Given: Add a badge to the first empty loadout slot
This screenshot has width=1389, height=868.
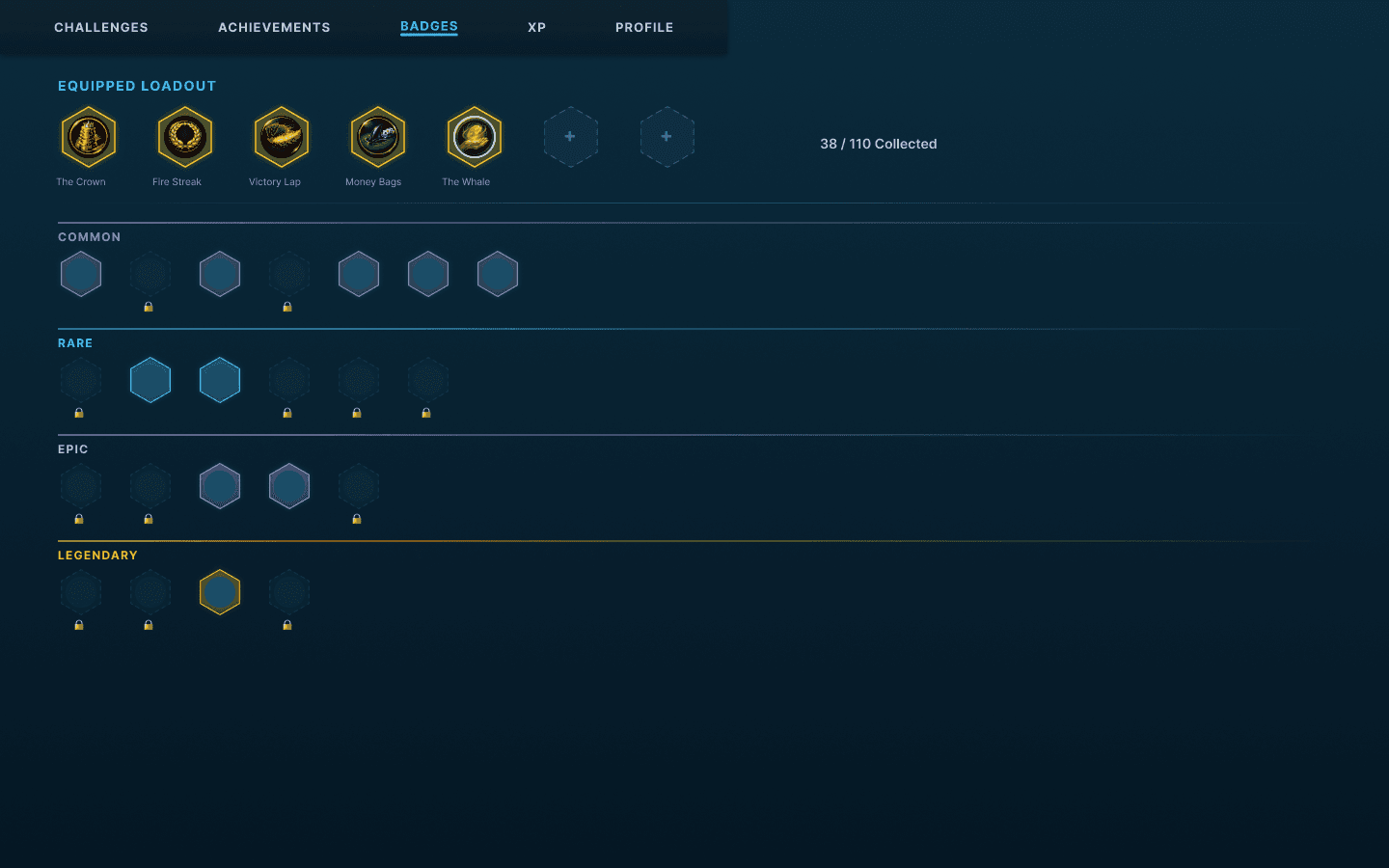Looking at the screenshot, I should tap(571, 137).
